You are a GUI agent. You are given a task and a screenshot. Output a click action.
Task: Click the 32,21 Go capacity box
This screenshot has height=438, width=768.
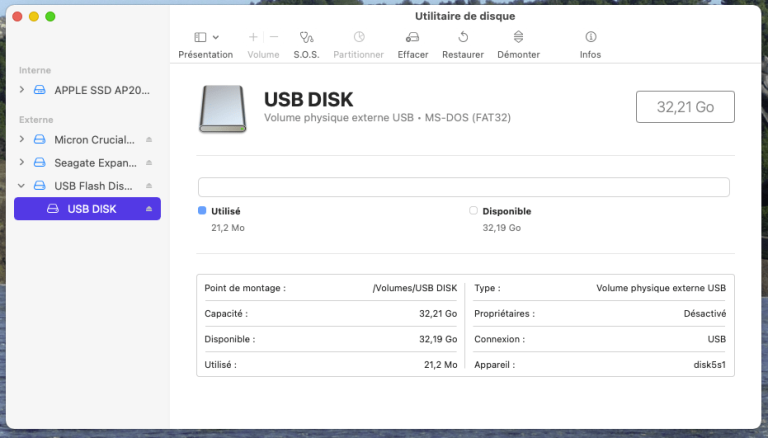pos(685,107)
